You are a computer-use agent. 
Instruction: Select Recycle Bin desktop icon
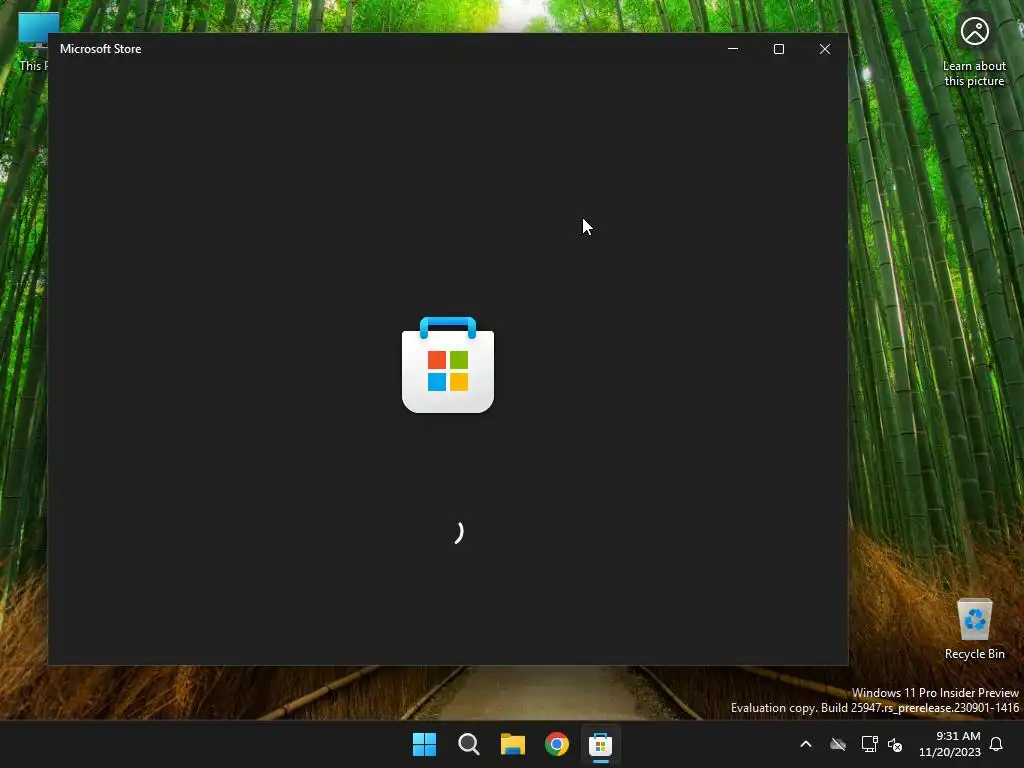click(974, 628)
